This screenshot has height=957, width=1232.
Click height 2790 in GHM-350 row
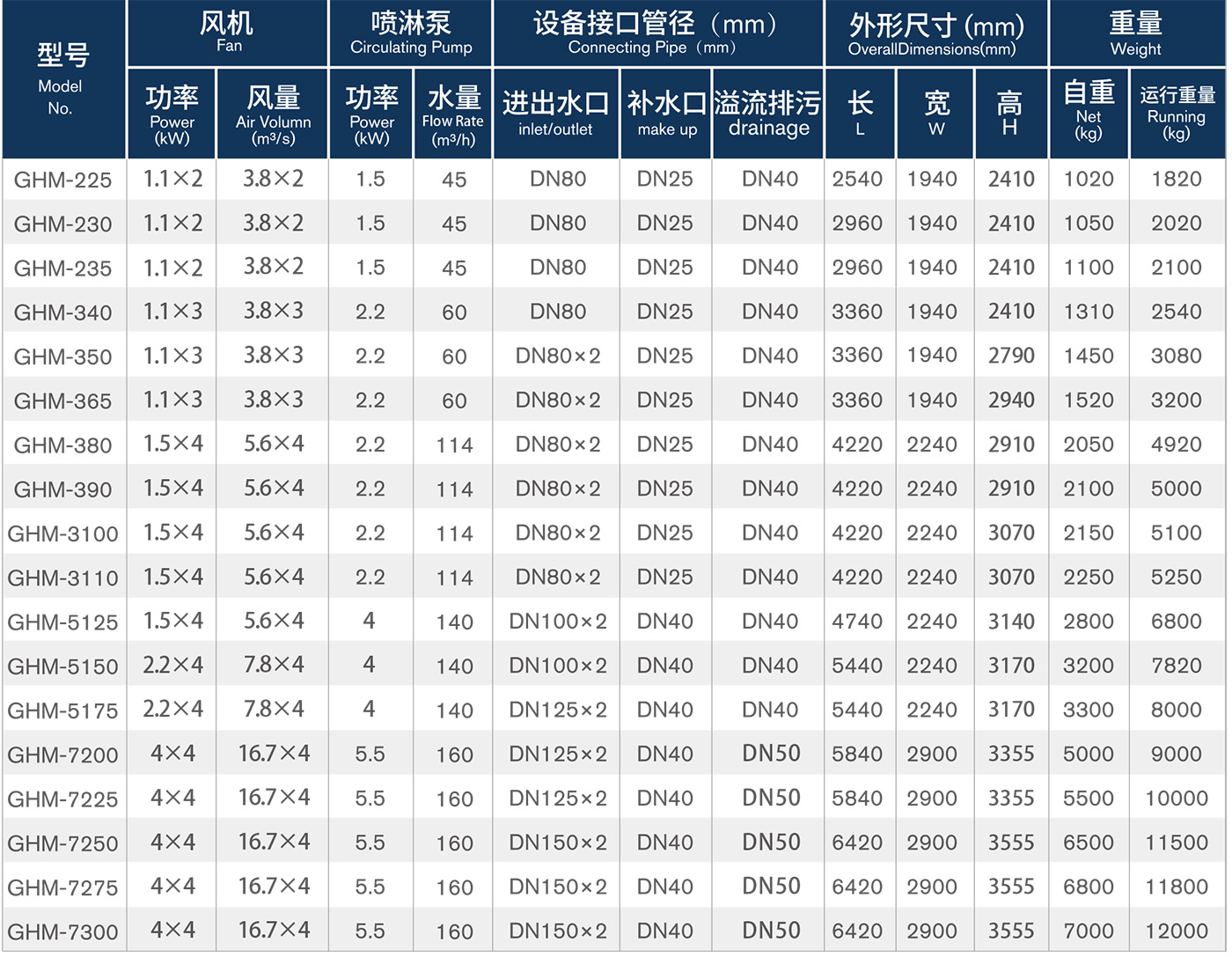1011,357
